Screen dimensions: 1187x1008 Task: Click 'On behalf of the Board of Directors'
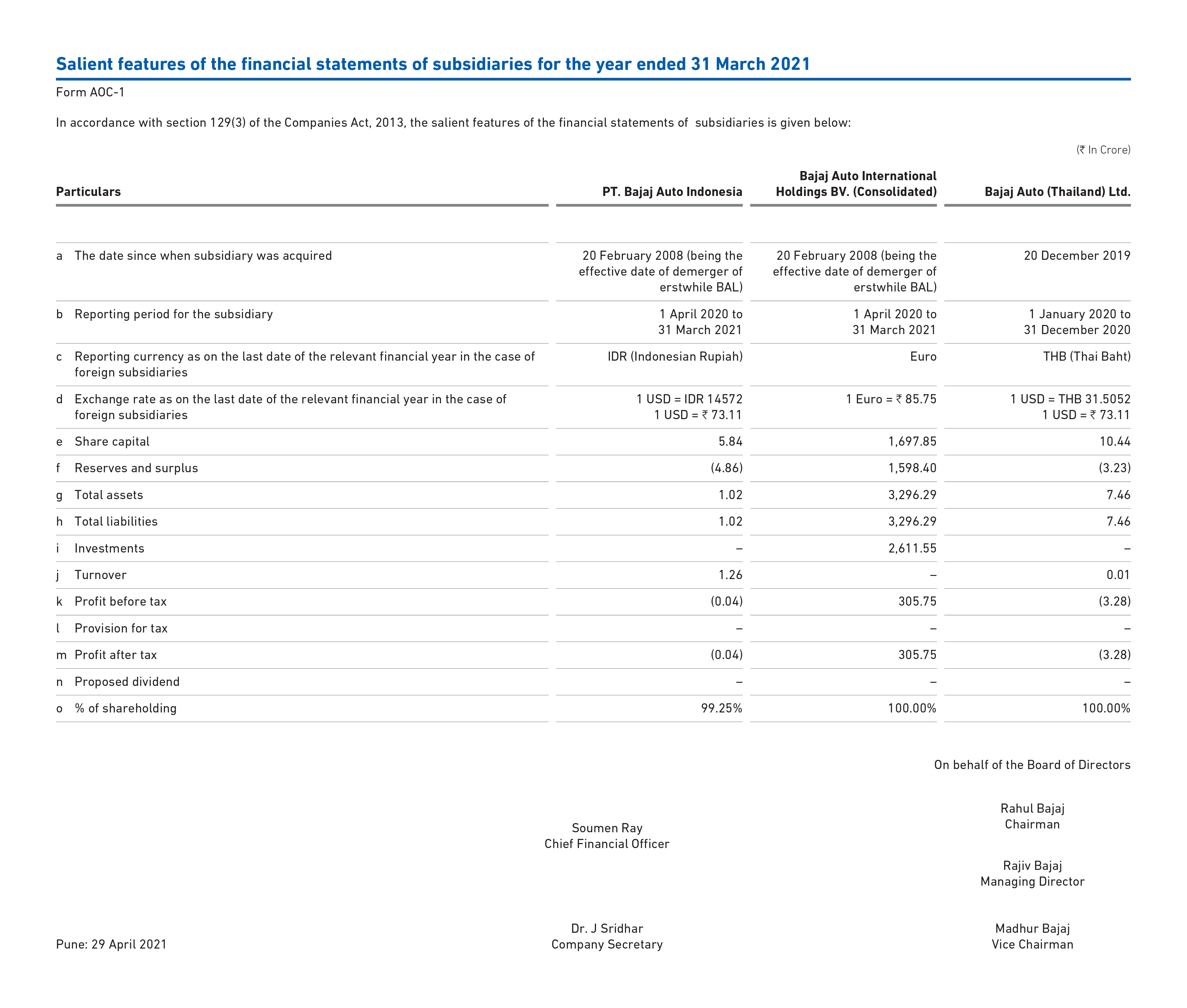pyautogui.click(x=1032, y=765)
